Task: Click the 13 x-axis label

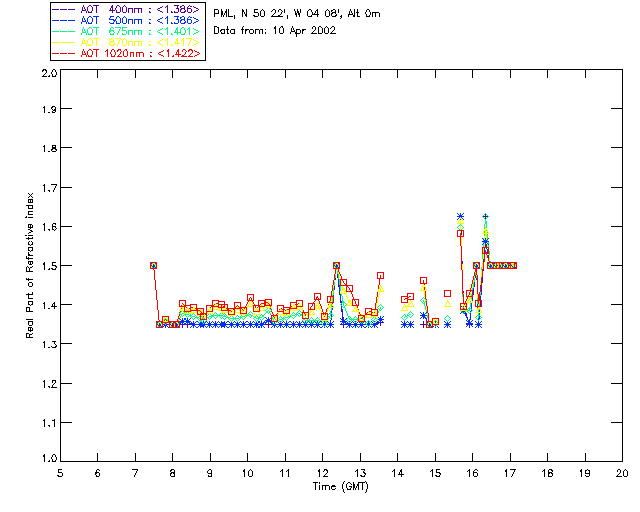Action: point(360,473)
